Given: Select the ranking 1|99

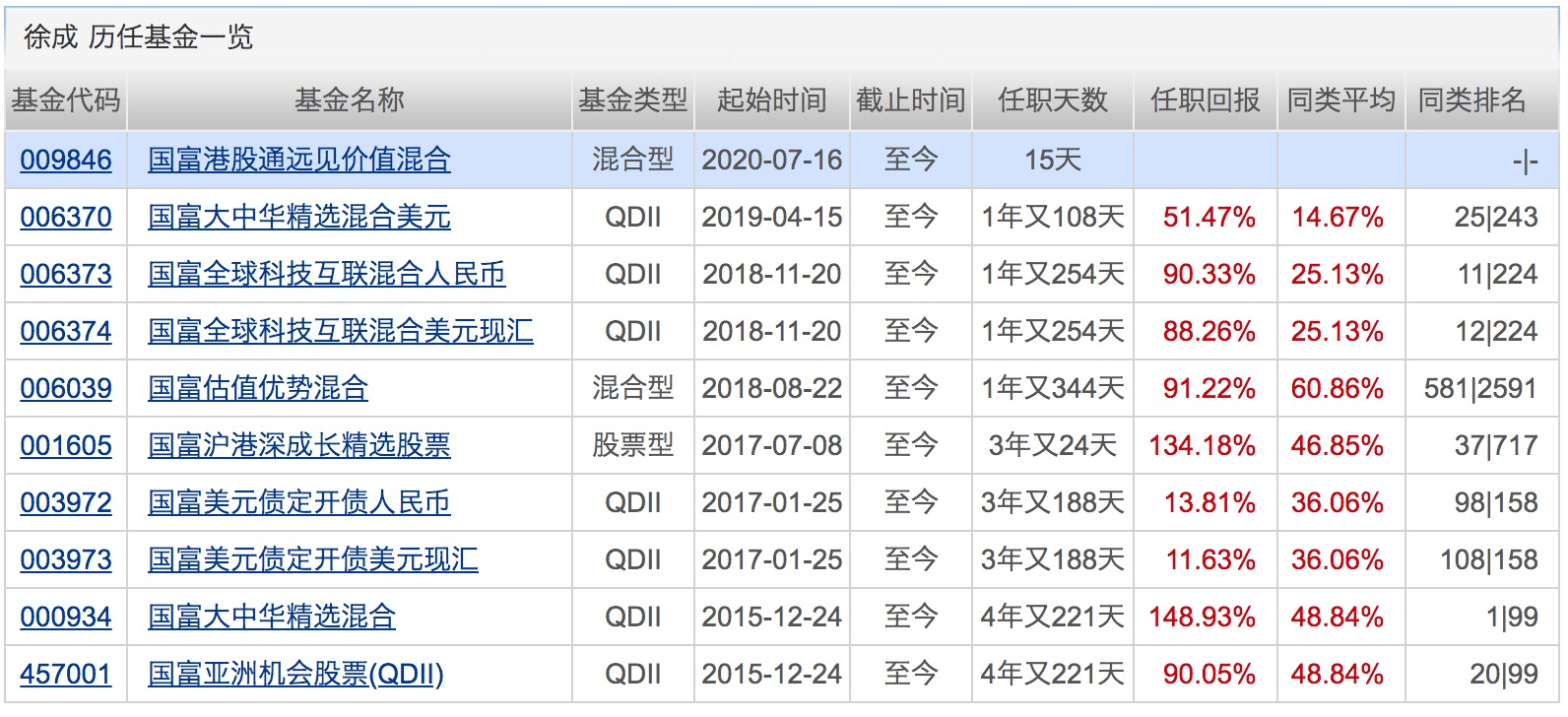Looking at the screenshot, I should pyautogui.click(x=1513, y=617).
